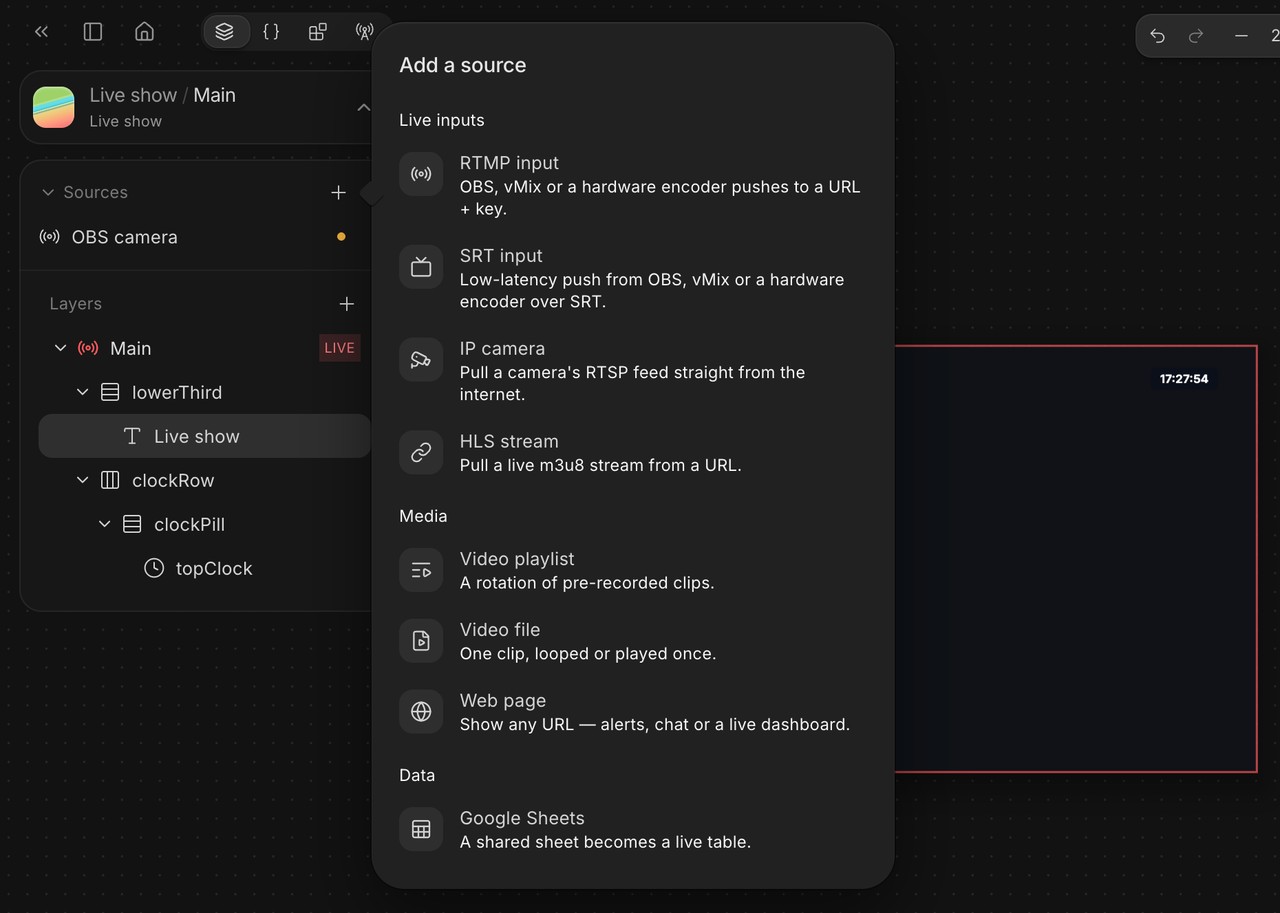Select the layers stack toolbar icon
This screenshot has width=1280, height=913.
[x=225, y=32]
